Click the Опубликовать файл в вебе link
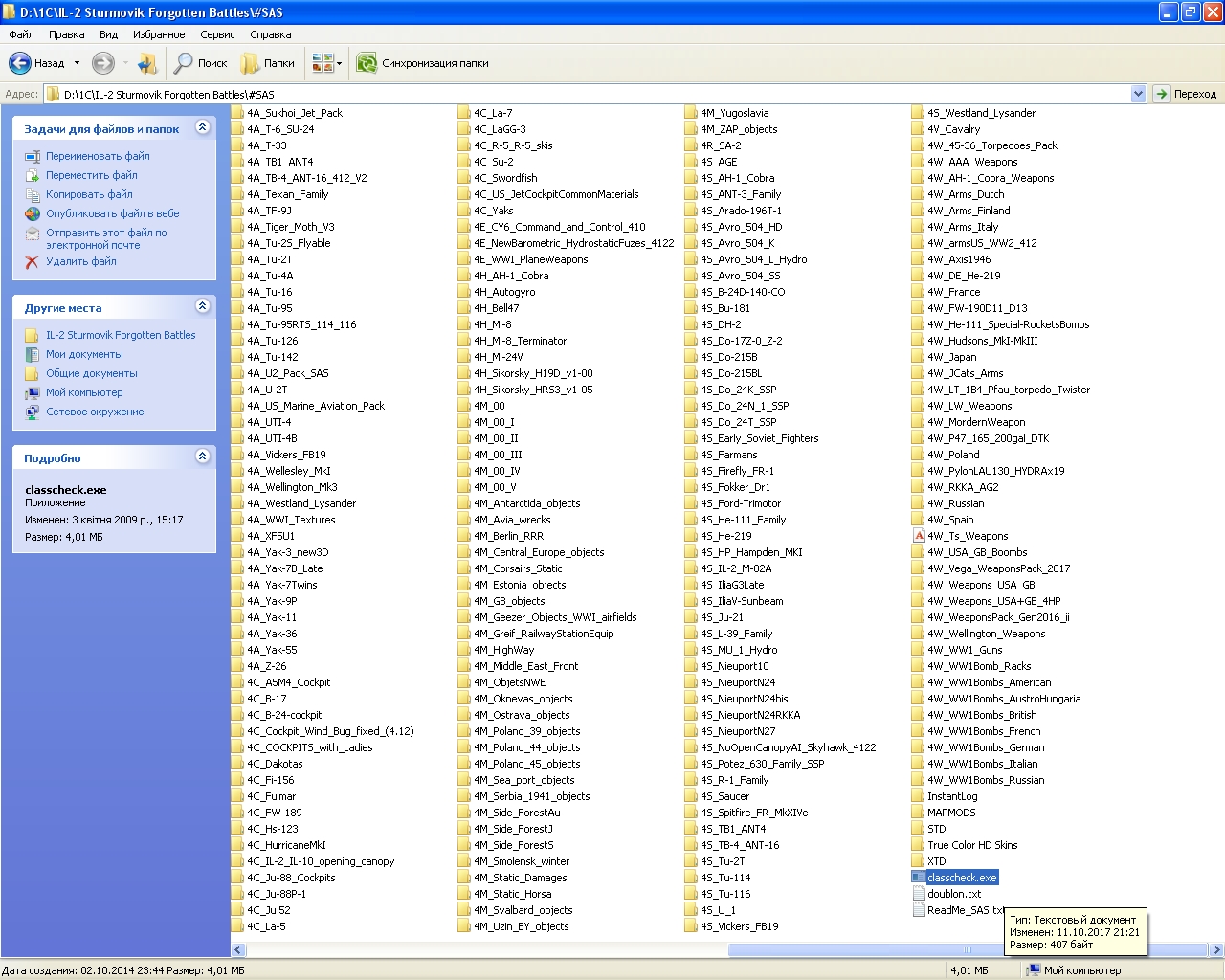Viewport: 1225px width, 980px height. pos(113,213)
